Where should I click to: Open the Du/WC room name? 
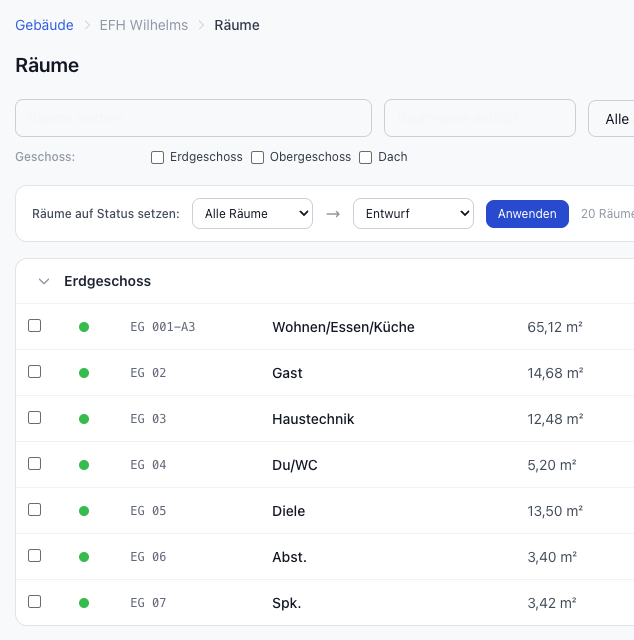(295, 465)
